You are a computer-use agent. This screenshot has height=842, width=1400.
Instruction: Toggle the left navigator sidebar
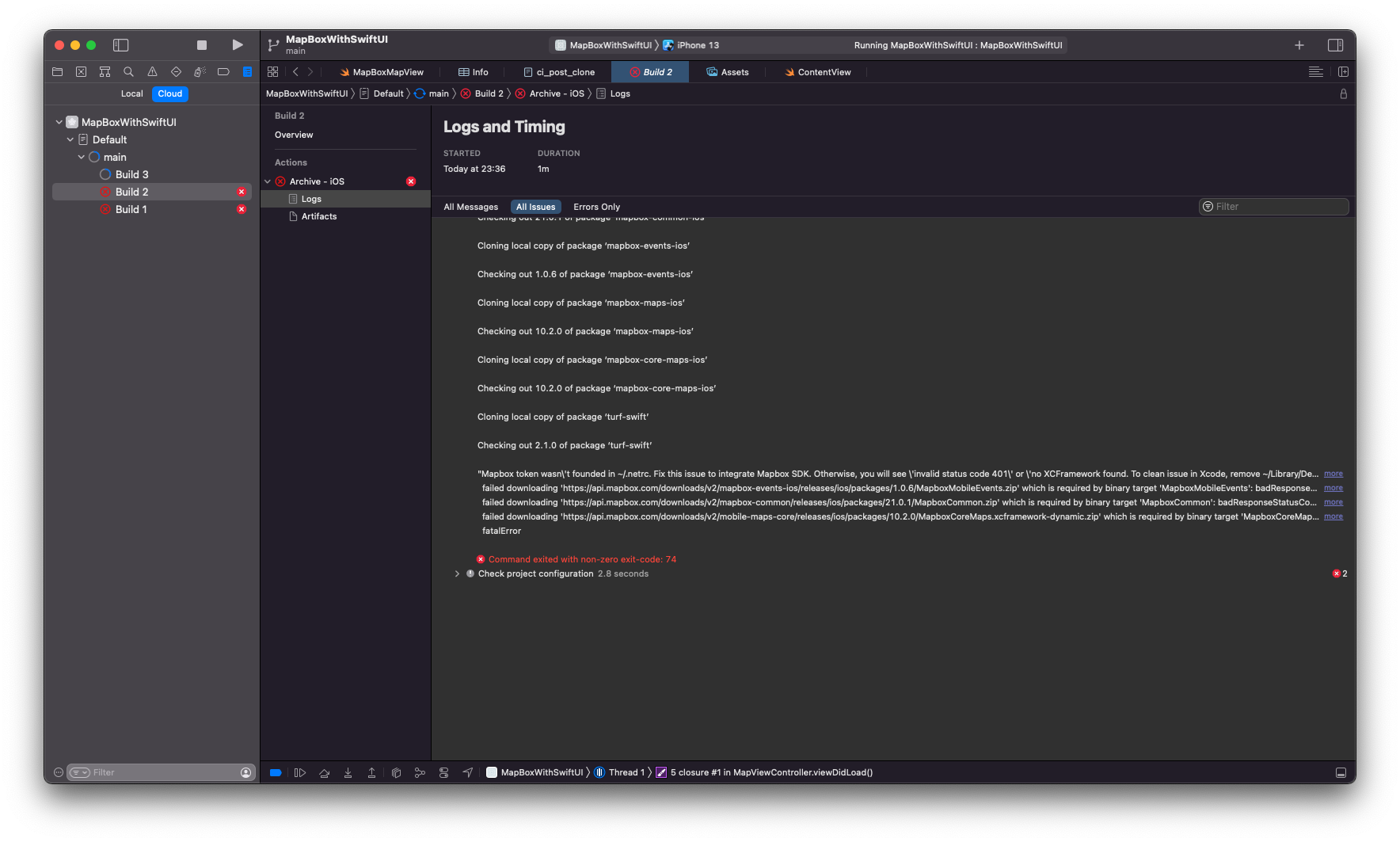tap(120, 45)
